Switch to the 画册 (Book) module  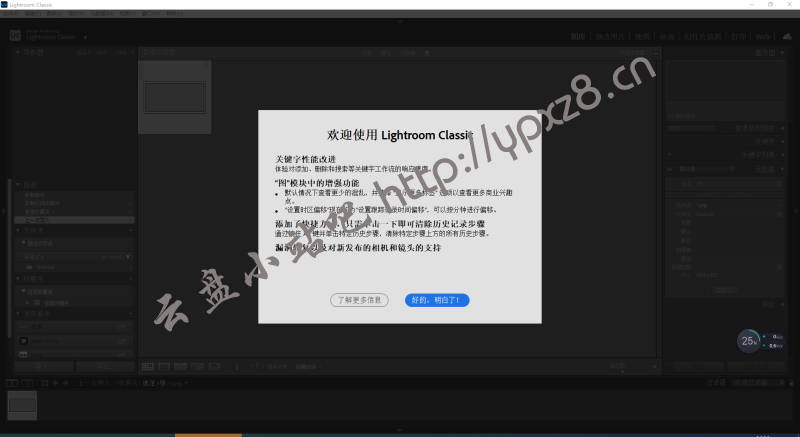coord(667,37)
